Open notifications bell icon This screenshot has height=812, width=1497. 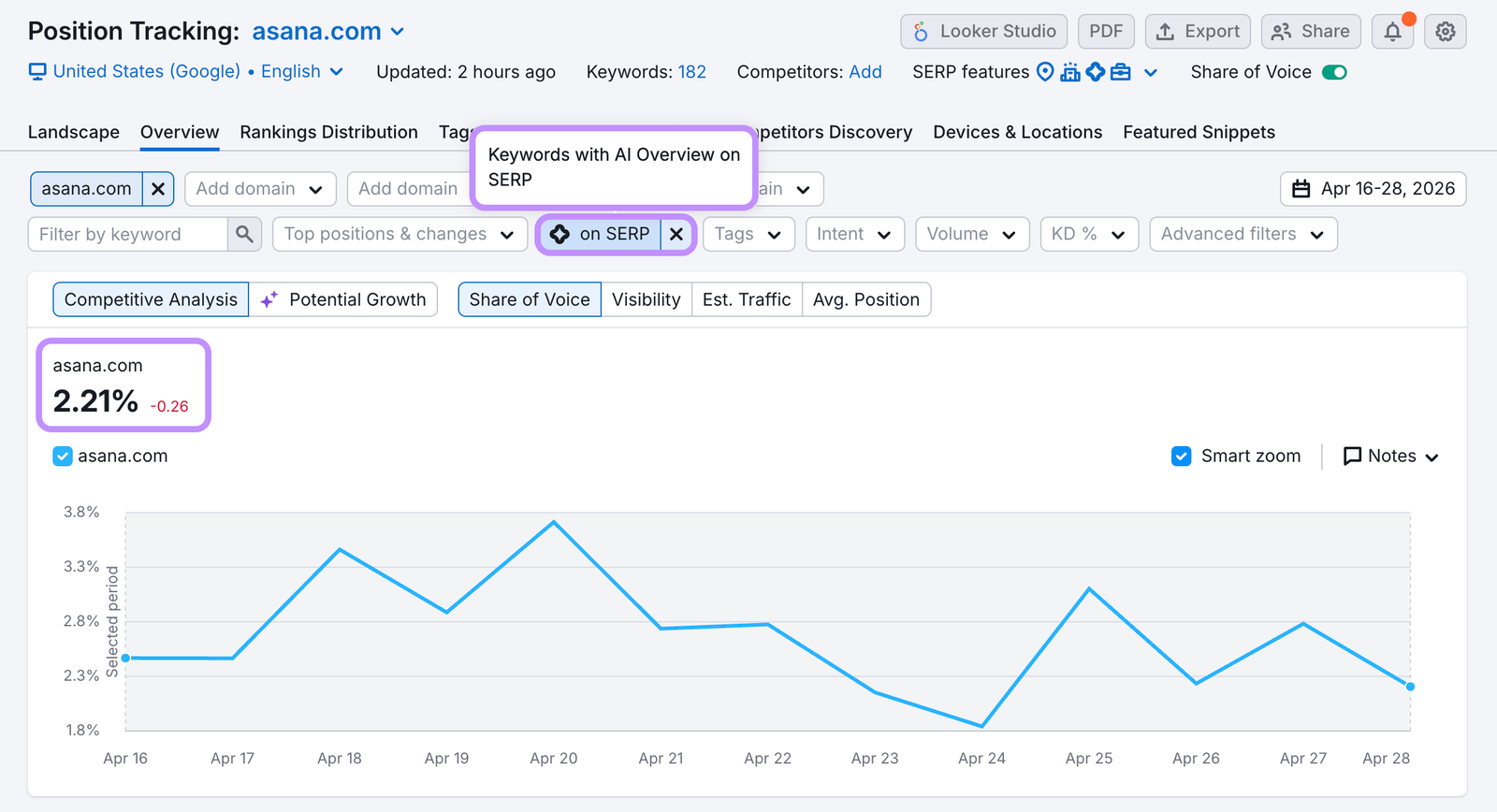(1392, 32)
